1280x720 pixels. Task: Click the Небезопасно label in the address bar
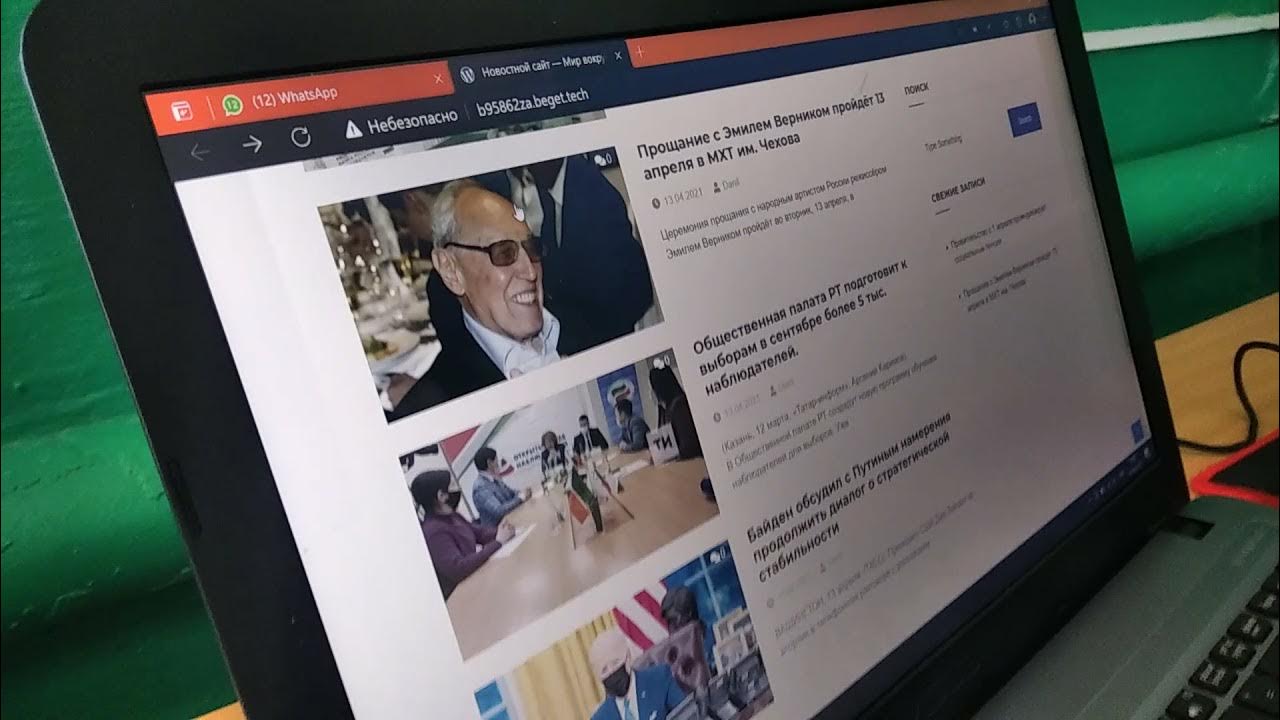(412, 120)
